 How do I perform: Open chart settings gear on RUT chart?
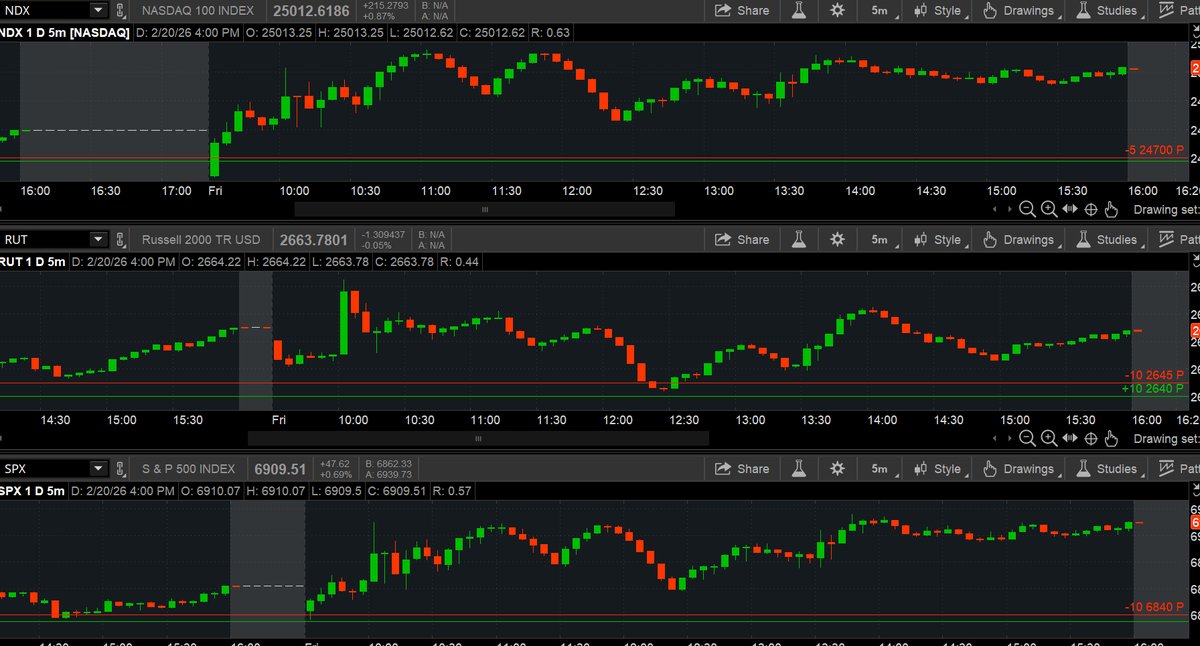point(837,239)
